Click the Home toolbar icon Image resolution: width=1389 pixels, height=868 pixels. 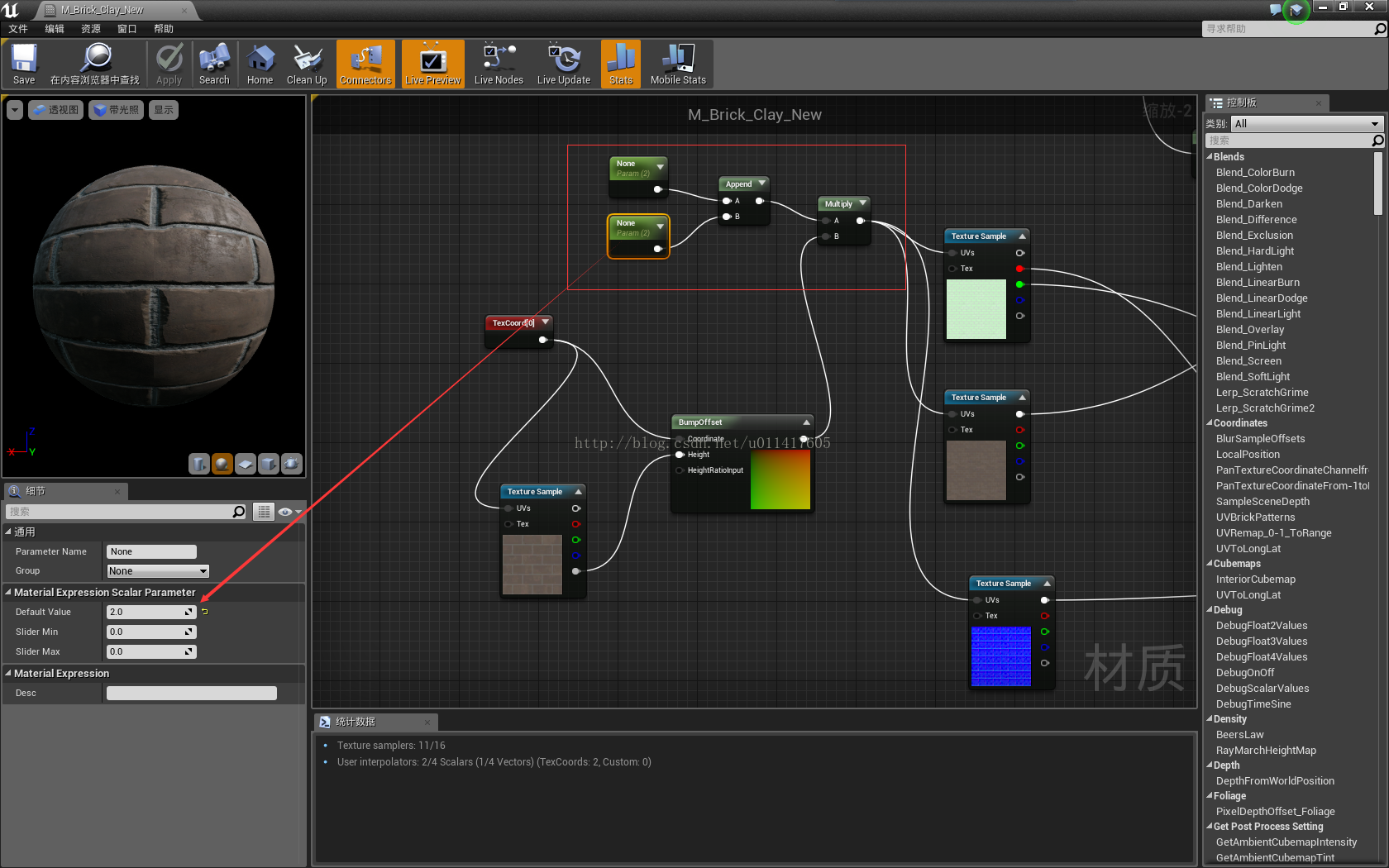pyautogui.click(x=260, y=64)
